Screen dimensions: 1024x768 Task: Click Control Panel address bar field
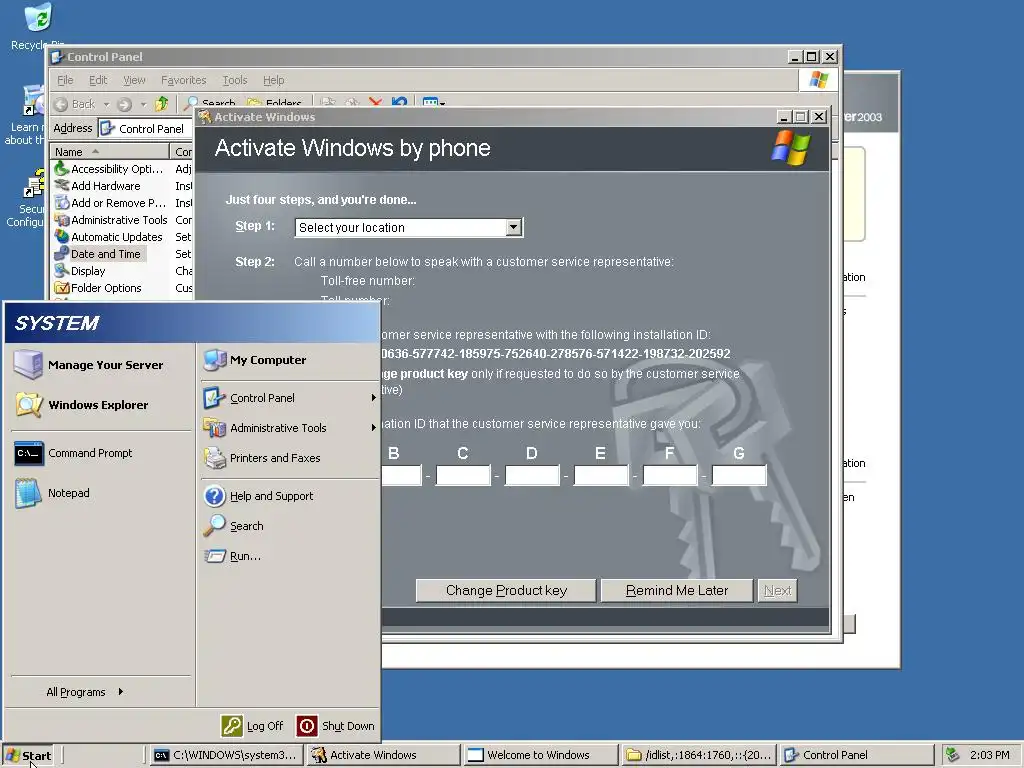[145, 129]
